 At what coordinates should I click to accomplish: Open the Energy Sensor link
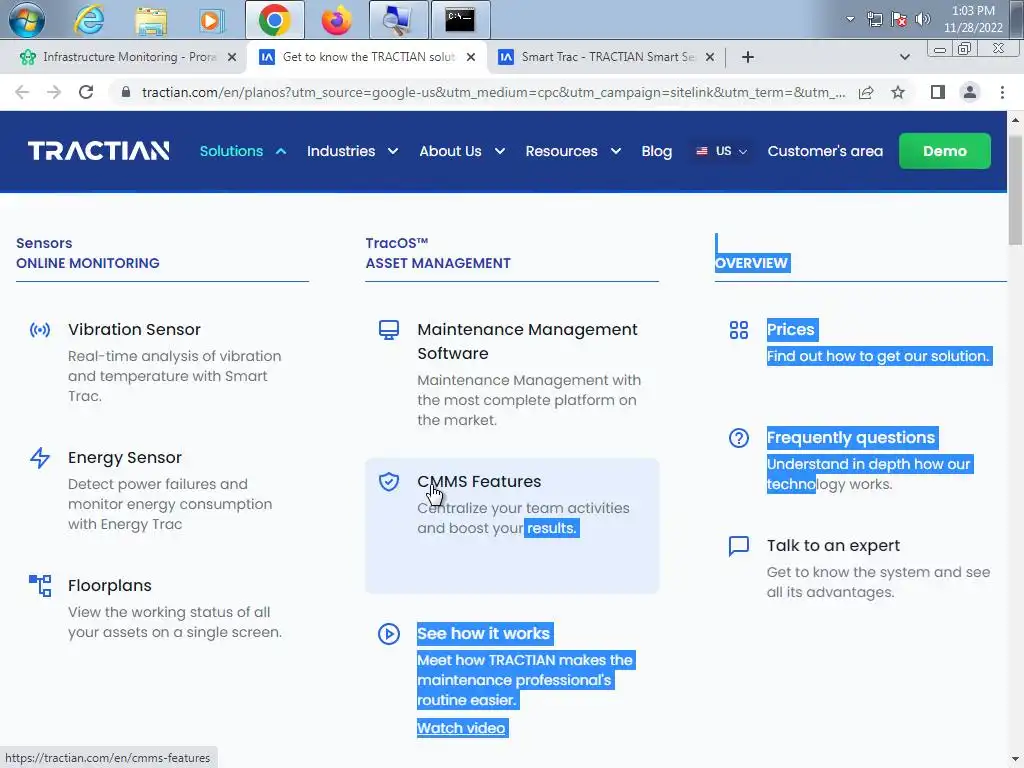tap(125, 458)
